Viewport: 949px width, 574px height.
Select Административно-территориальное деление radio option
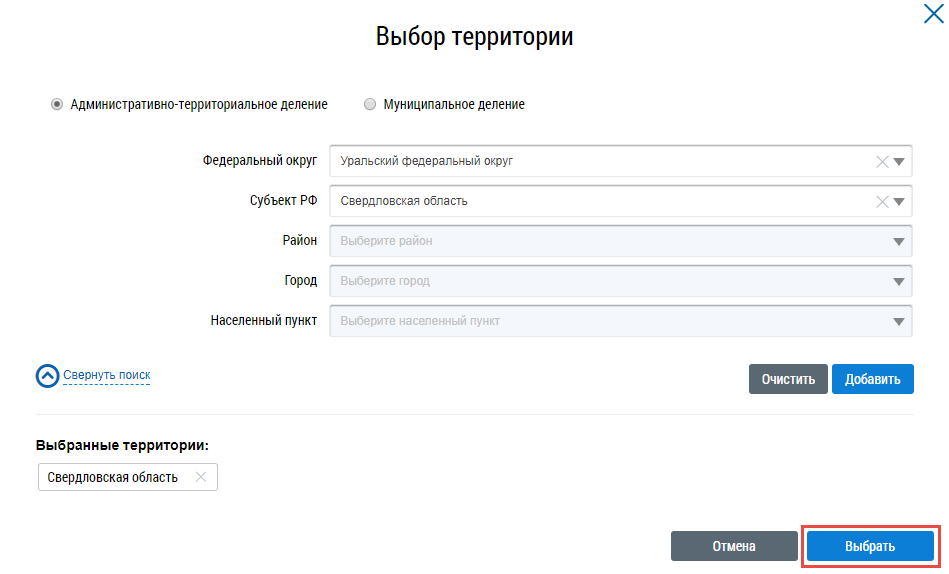coord(57,104)
